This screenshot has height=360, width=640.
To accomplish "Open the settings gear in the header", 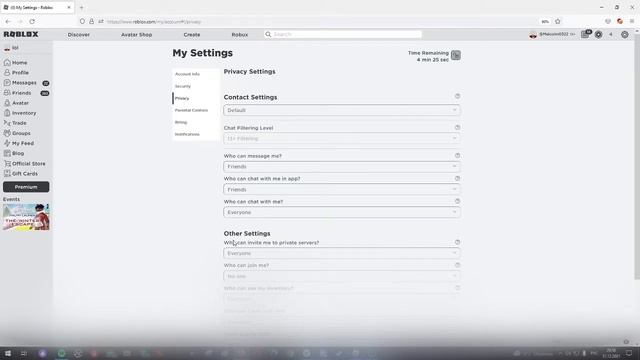I will point(624,35).
